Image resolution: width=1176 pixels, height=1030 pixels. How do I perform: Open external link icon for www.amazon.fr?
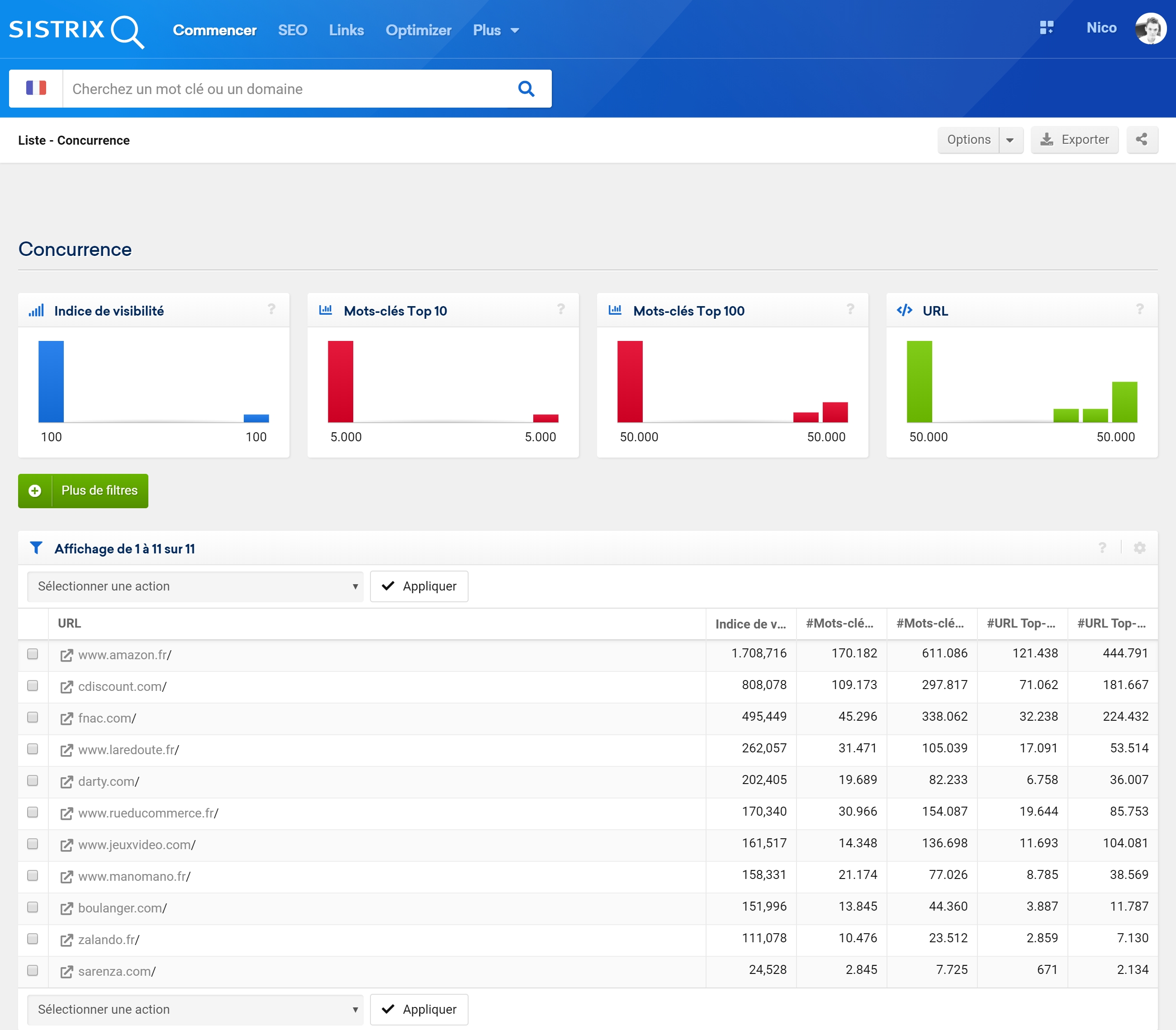tap(66, 655)
